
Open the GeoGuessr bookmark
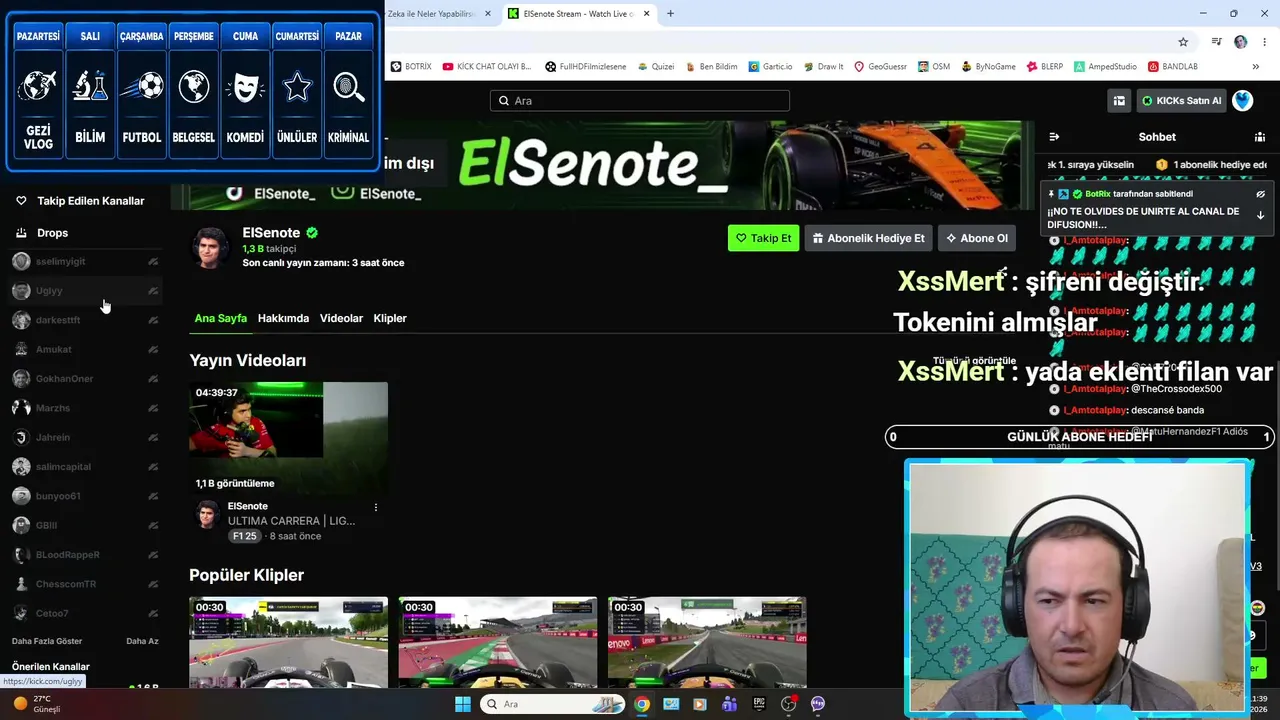880,67
